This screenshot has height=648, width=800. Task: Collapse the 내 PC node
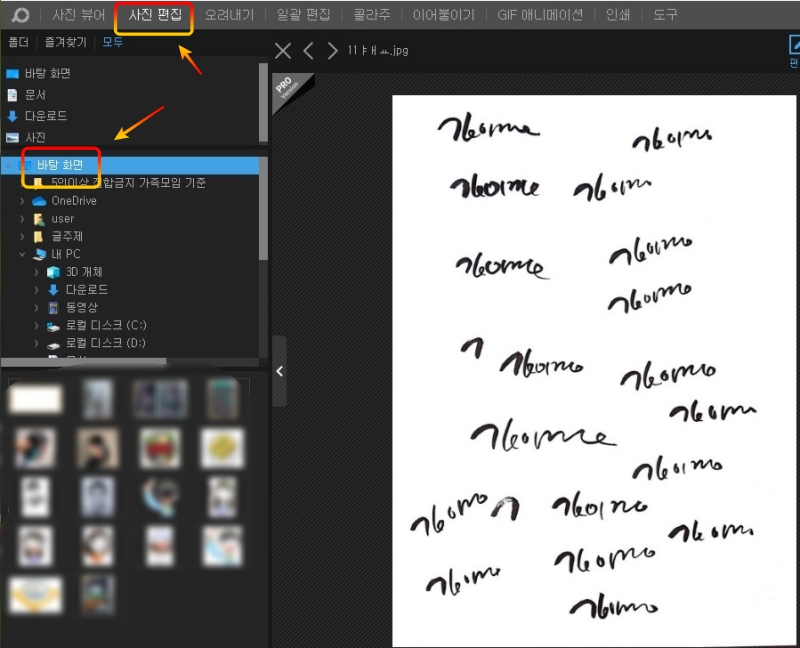(x=22, y=254)
